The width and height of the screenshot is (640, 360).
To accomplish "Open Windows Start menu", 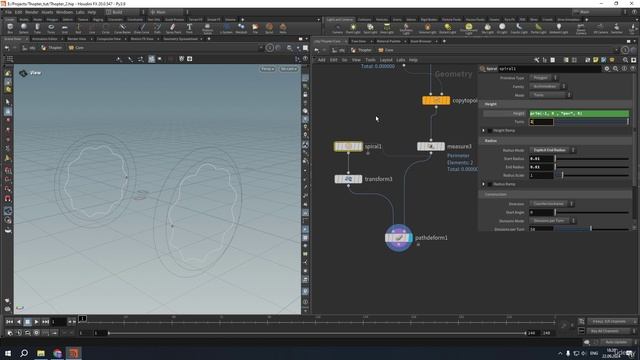I will (x=8, y=353).
